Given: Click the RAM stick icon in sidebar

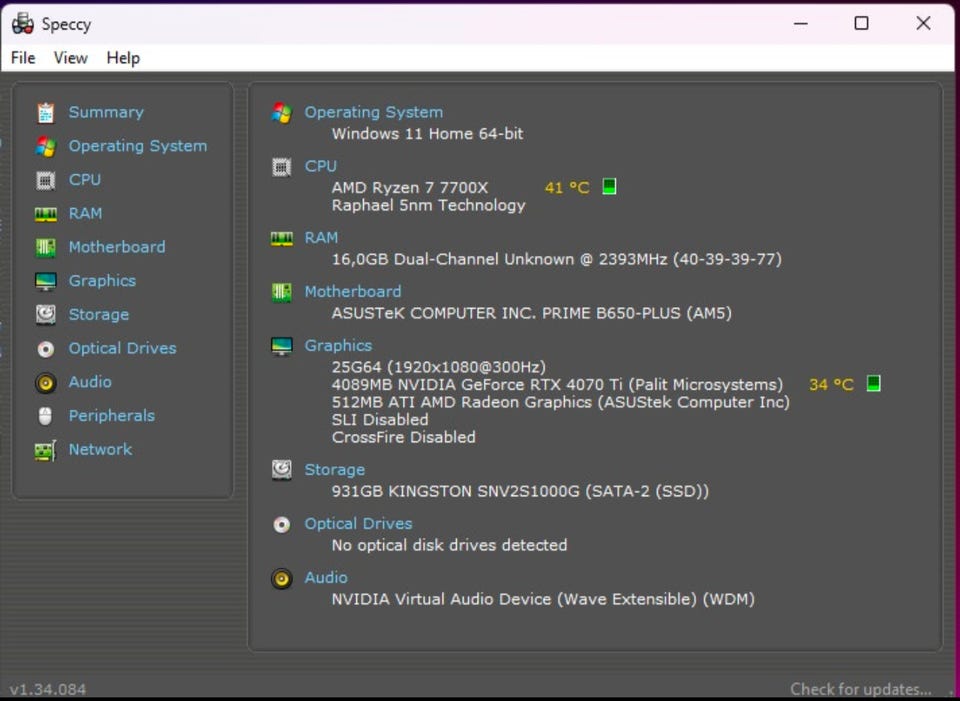Looking at the screenshot, I should click(x=45, y=214).
